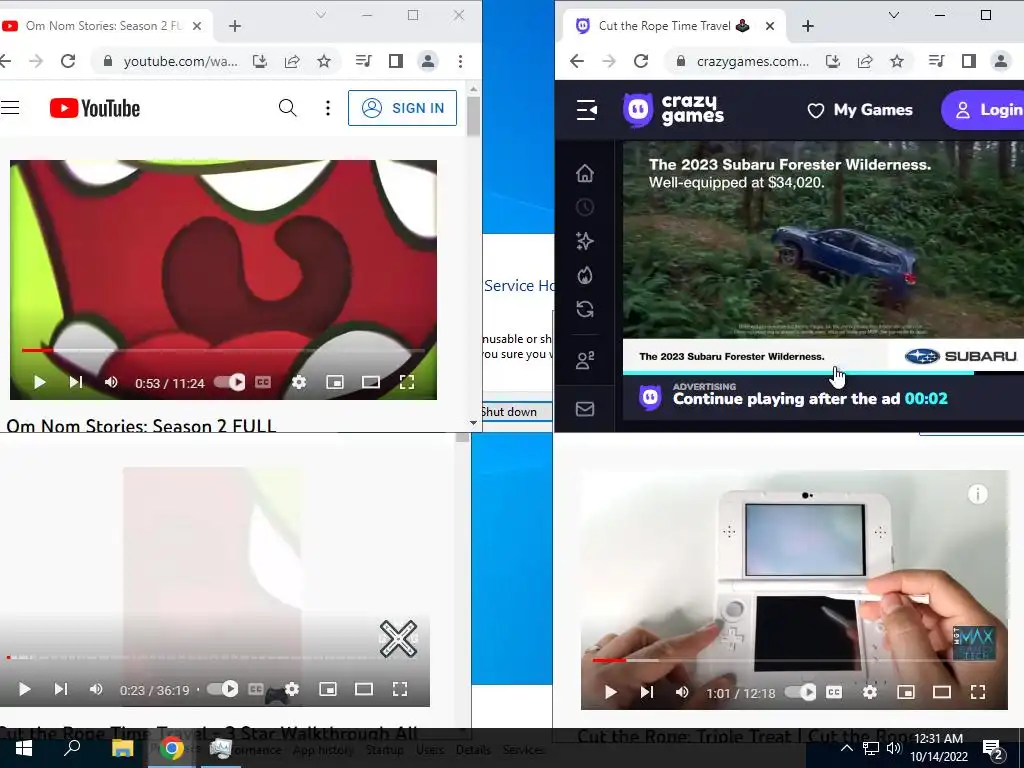
Task: Open the Windows Start menu
Action: (24, 748)
